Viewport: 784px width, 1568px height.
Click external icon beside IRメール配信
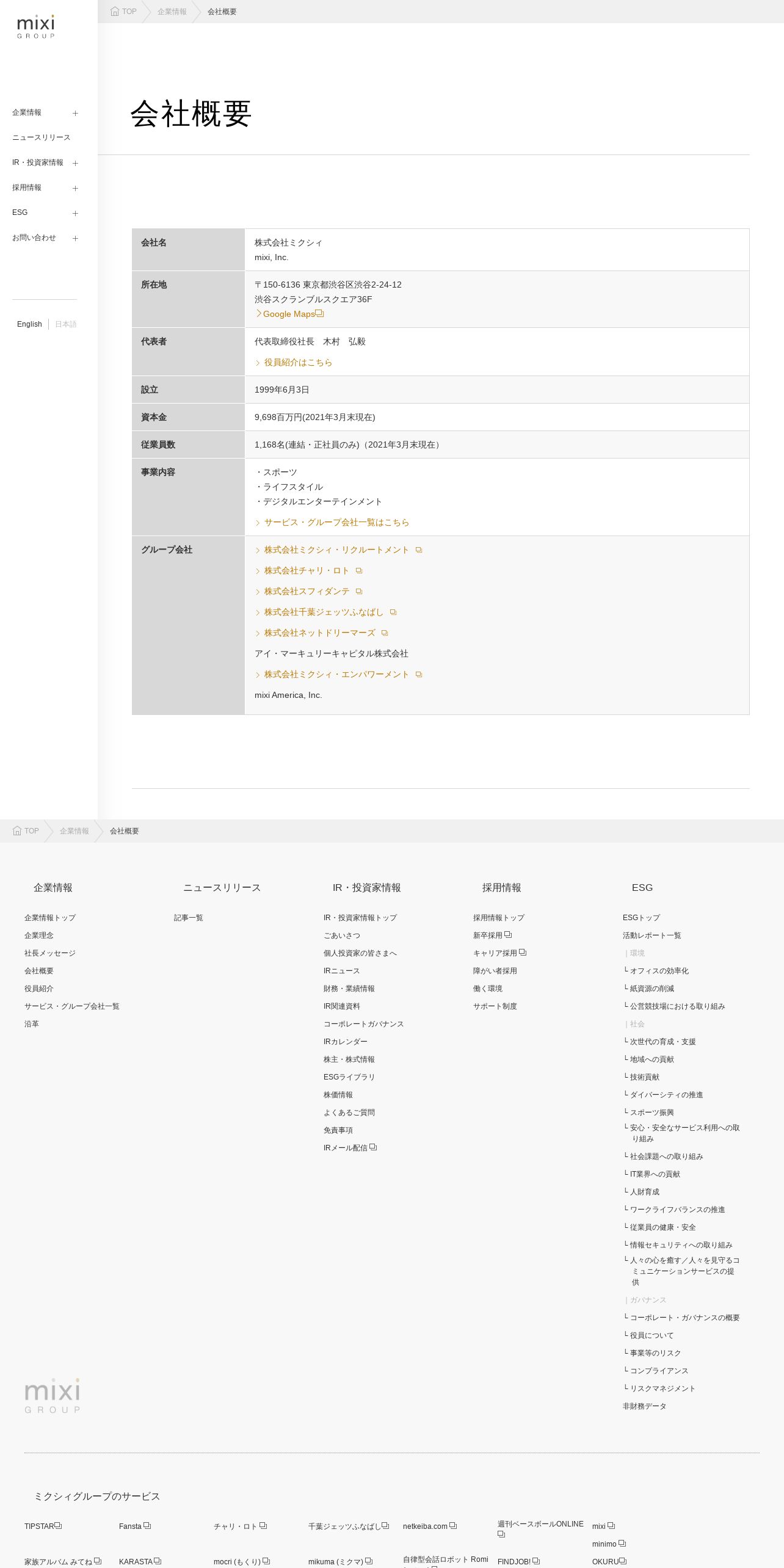373,1147
